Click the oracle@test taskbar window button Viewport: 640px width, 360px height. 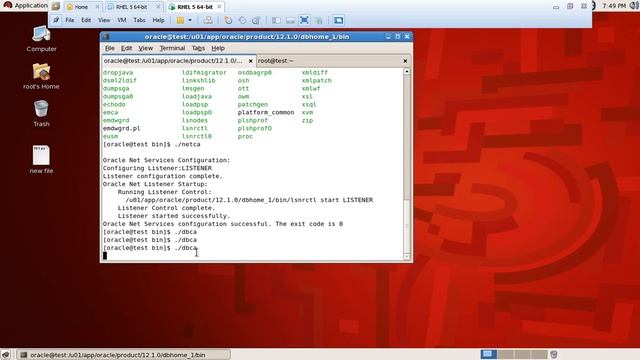point(123,355)
